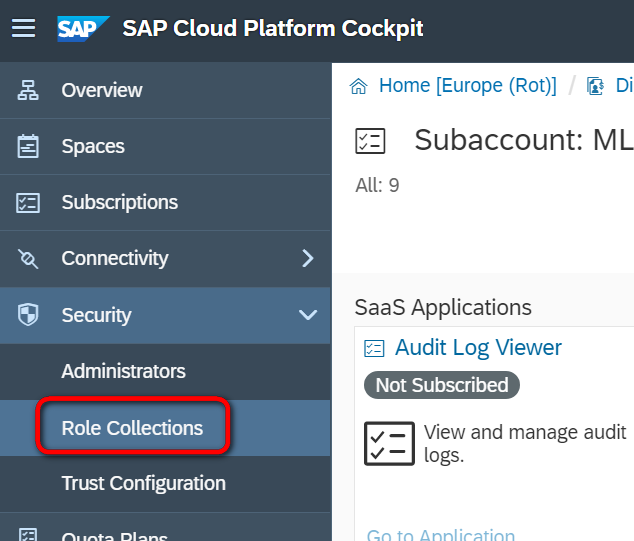Select Administrators under Security
This screenshot has height=541, width=634.
123,371
